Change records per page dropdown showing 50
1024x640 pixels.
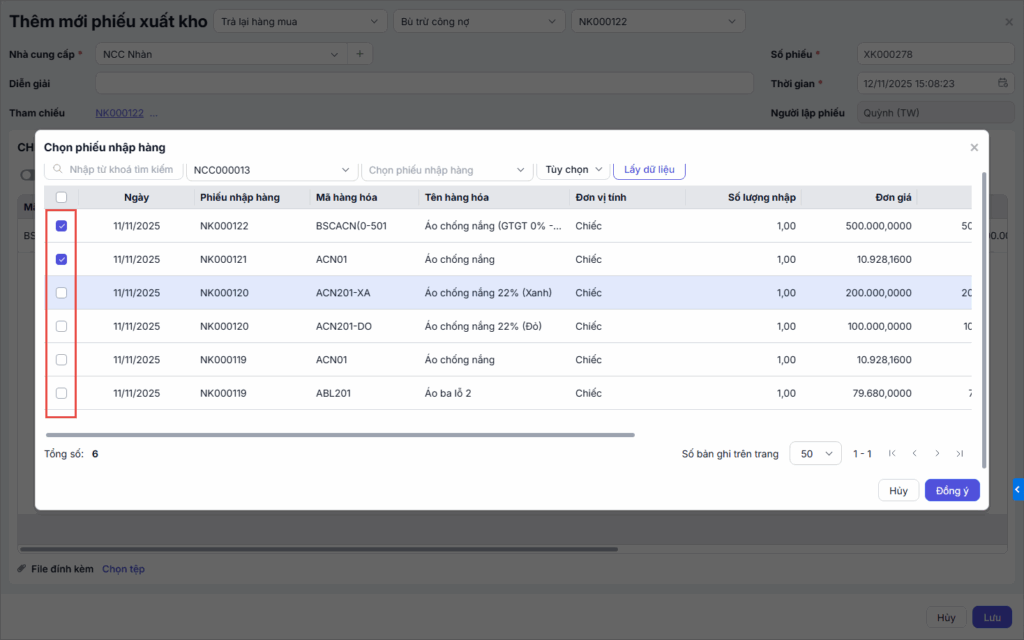(x=815, y=454)
